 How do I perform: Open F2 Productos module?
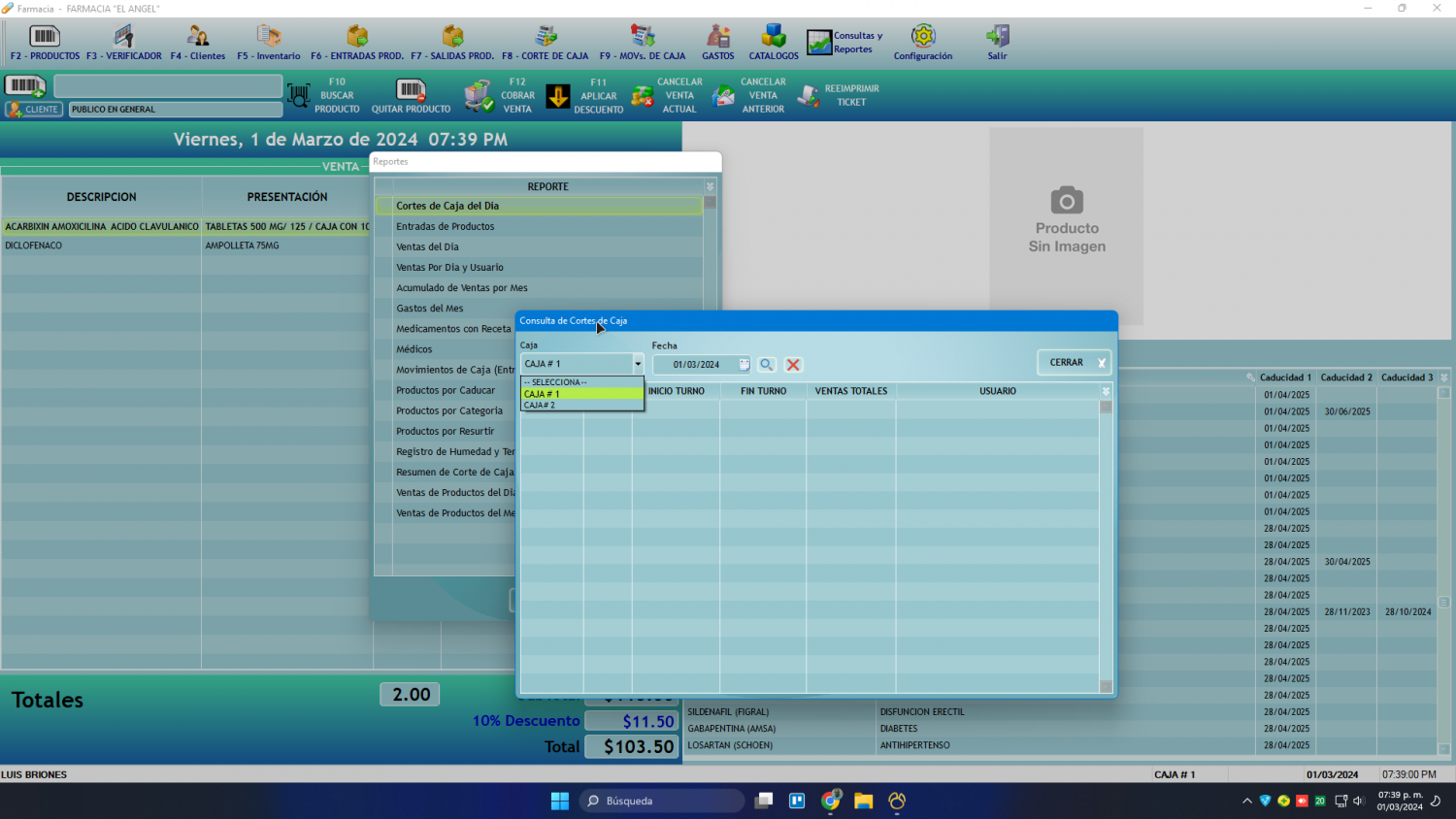[45, 44]
